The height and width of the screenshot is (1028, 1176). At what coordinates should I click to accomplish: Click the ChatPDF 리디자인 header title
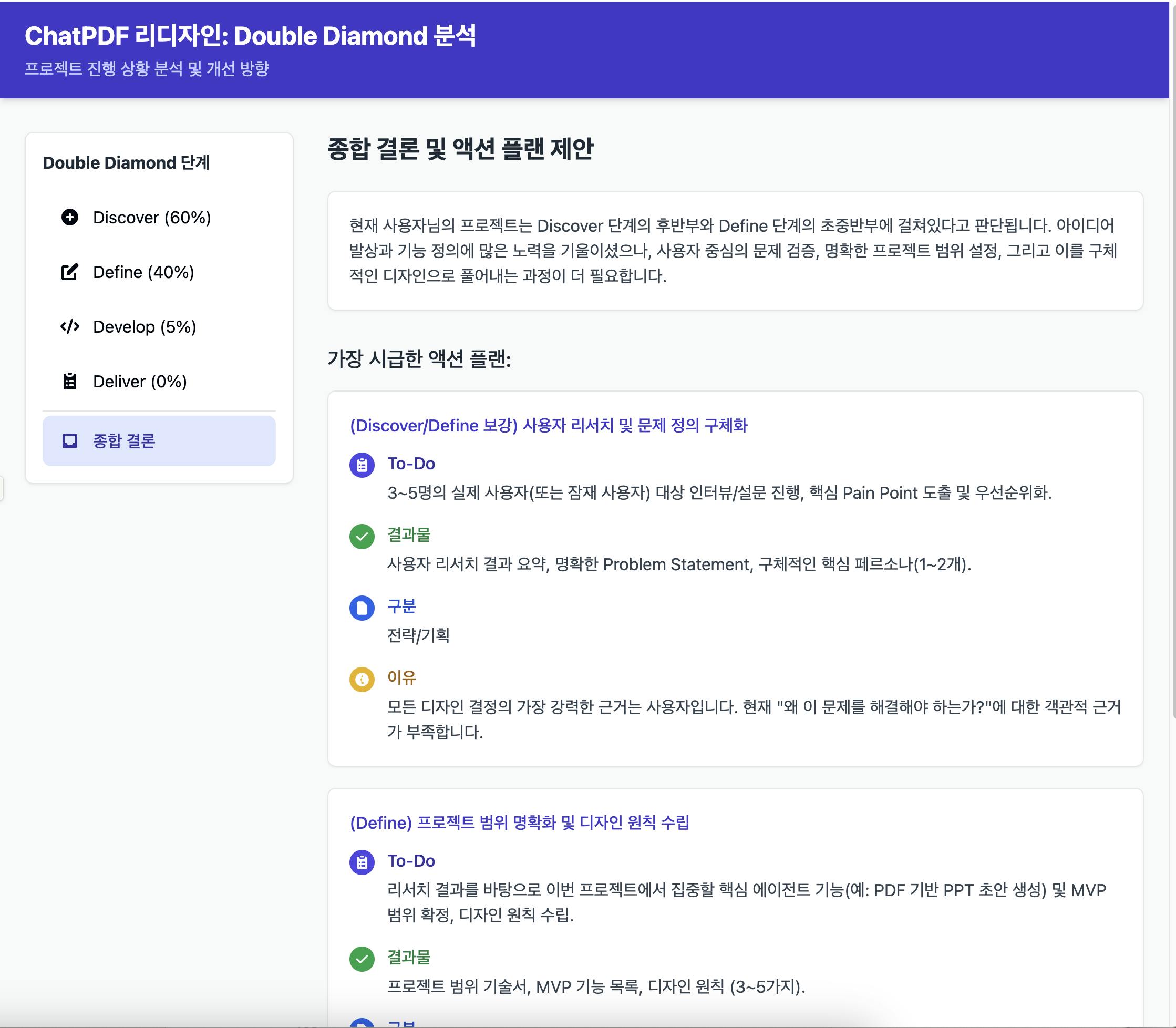tap(250, 36)
